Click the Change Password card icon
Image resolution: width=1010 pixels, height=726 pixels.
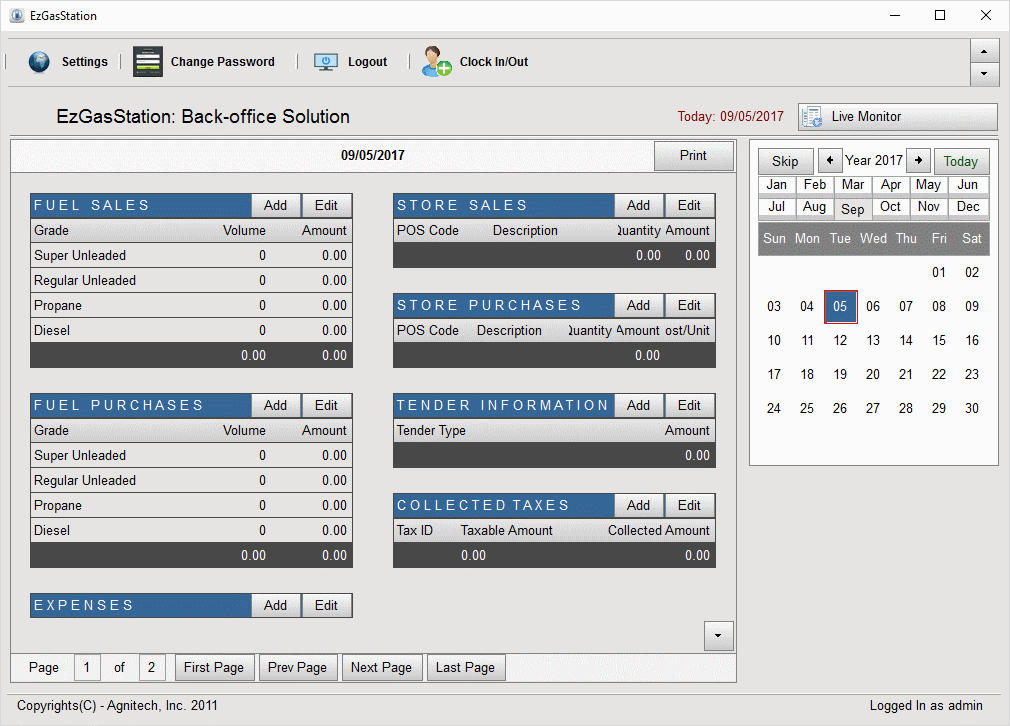coord(148,62)
